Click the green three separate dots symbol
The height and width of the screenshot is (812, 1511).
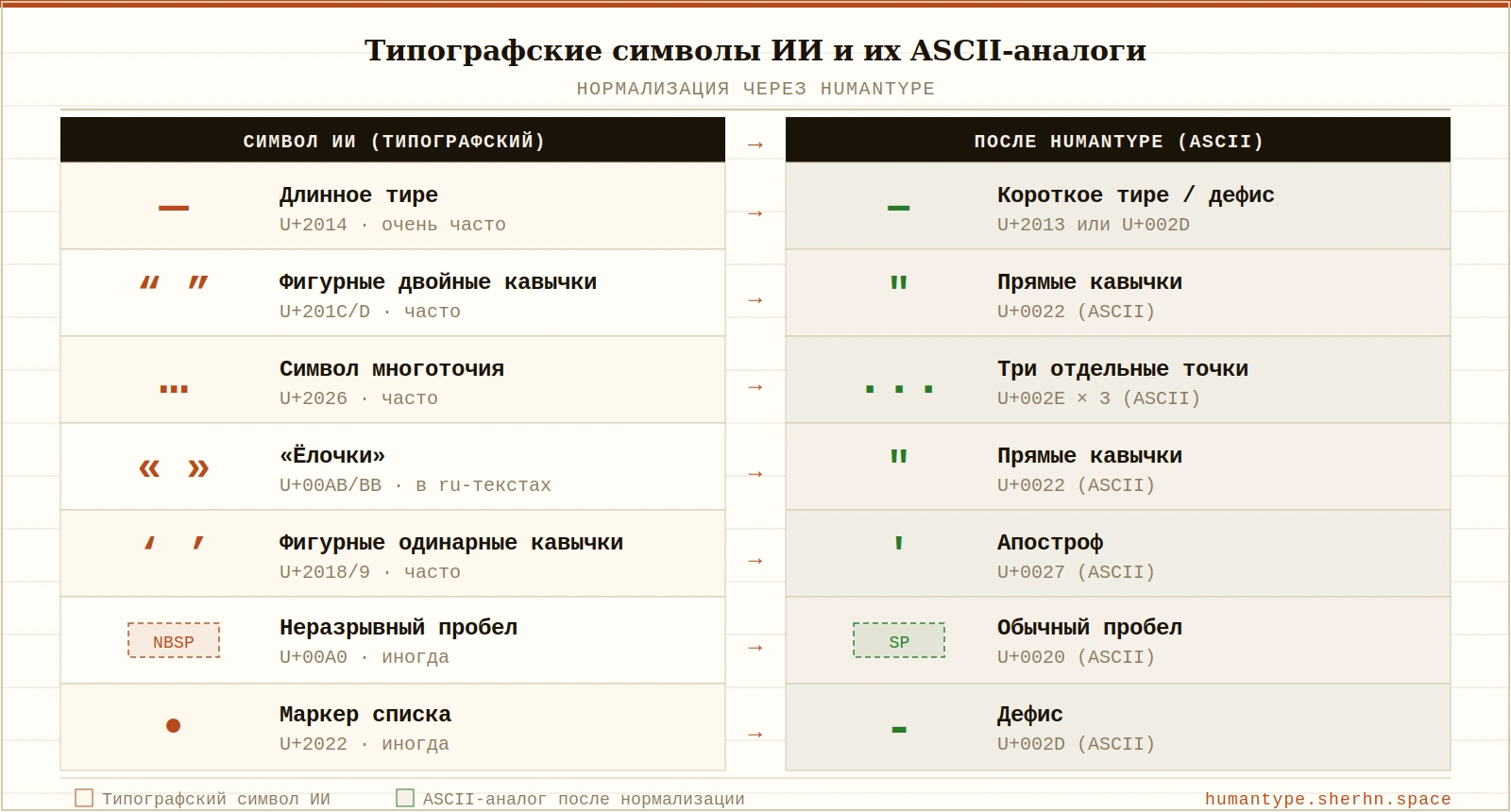coord(899,388)
